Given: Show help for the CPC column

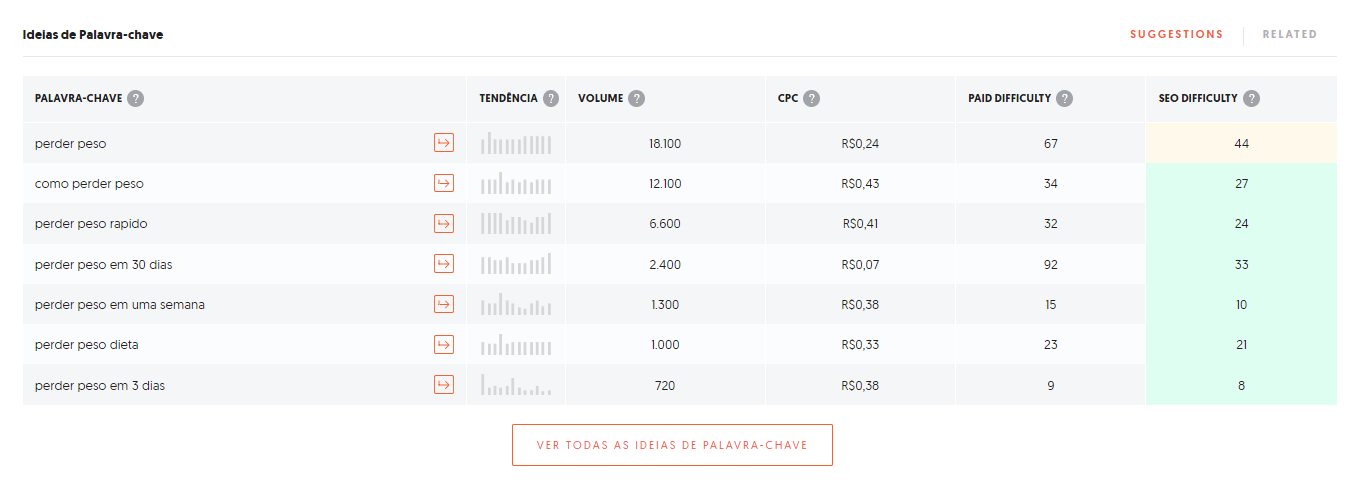Looking at the screenshot, I should [812, 99].
